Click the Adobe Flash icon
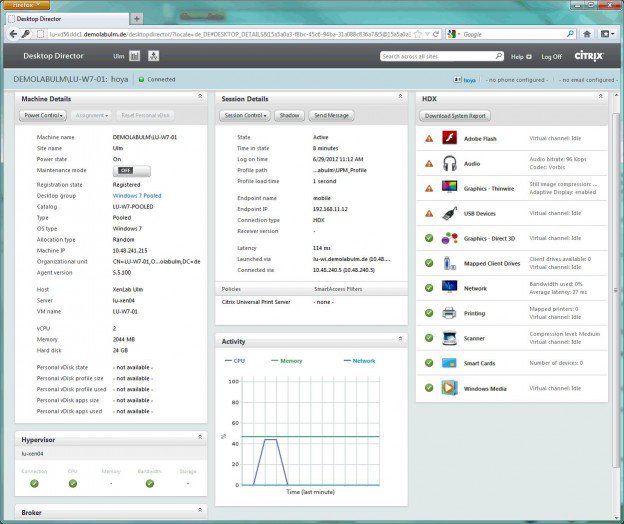This screenshot has width=624, height=524. pyautogui.click(x=450, y=138)
